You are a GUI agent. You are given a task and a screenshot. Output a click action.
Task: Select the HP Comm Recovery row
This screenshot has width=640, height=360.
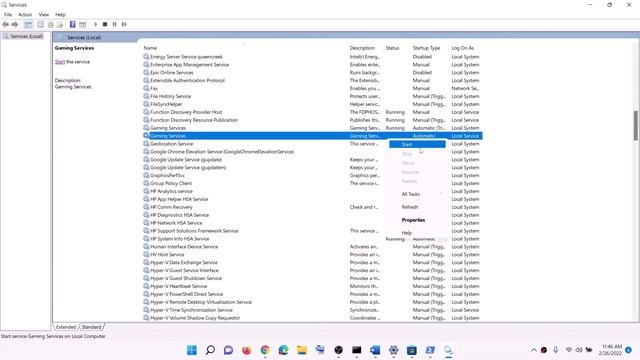pos(312,207)
